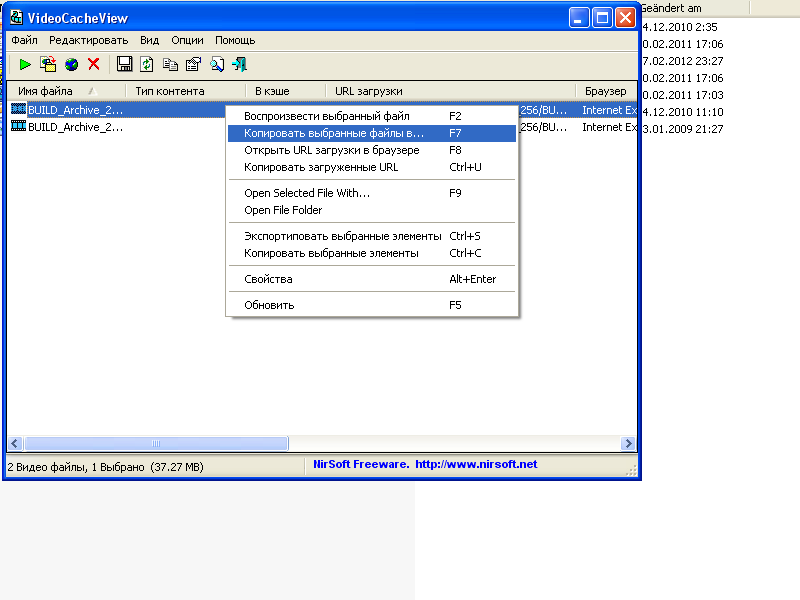800x600 pixels.
Task: Click the Copy selected files to folder icon
Action: click(x=48, y=64)
